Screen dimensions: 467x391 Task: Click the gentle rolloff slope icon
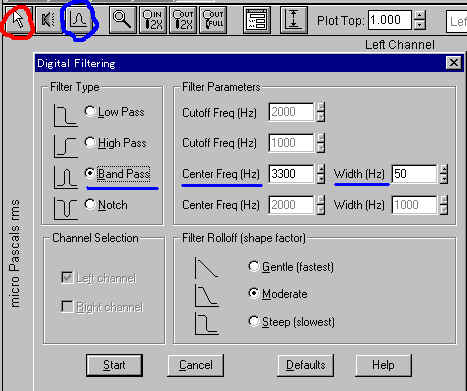pyautogui.click(x=206, y=268)
